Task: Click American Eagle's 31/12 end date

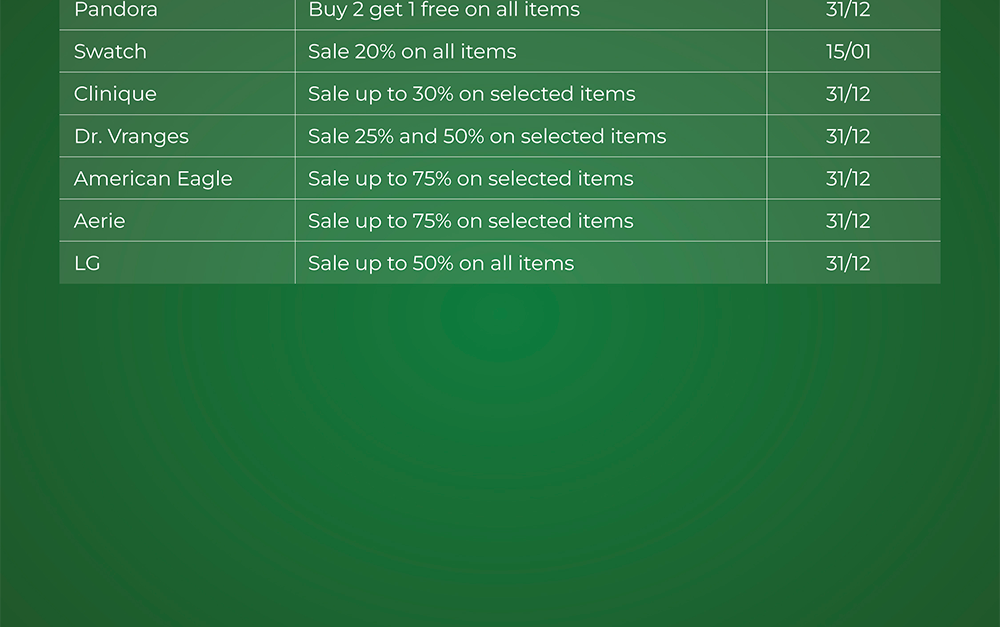Action: [848, 179]
